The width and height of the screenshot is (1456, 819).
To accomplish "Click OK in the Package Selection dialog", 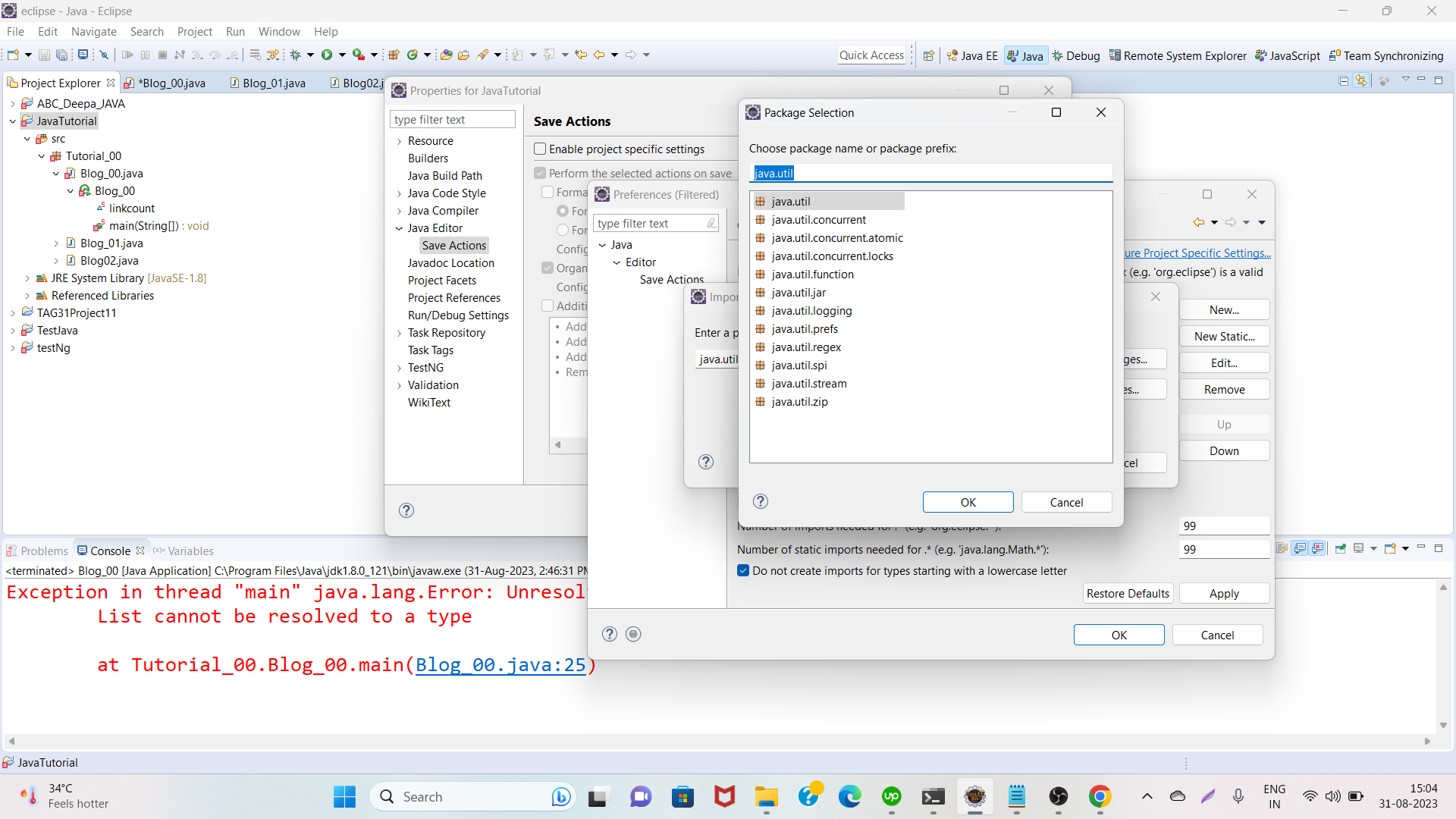I will pos(968,502).
